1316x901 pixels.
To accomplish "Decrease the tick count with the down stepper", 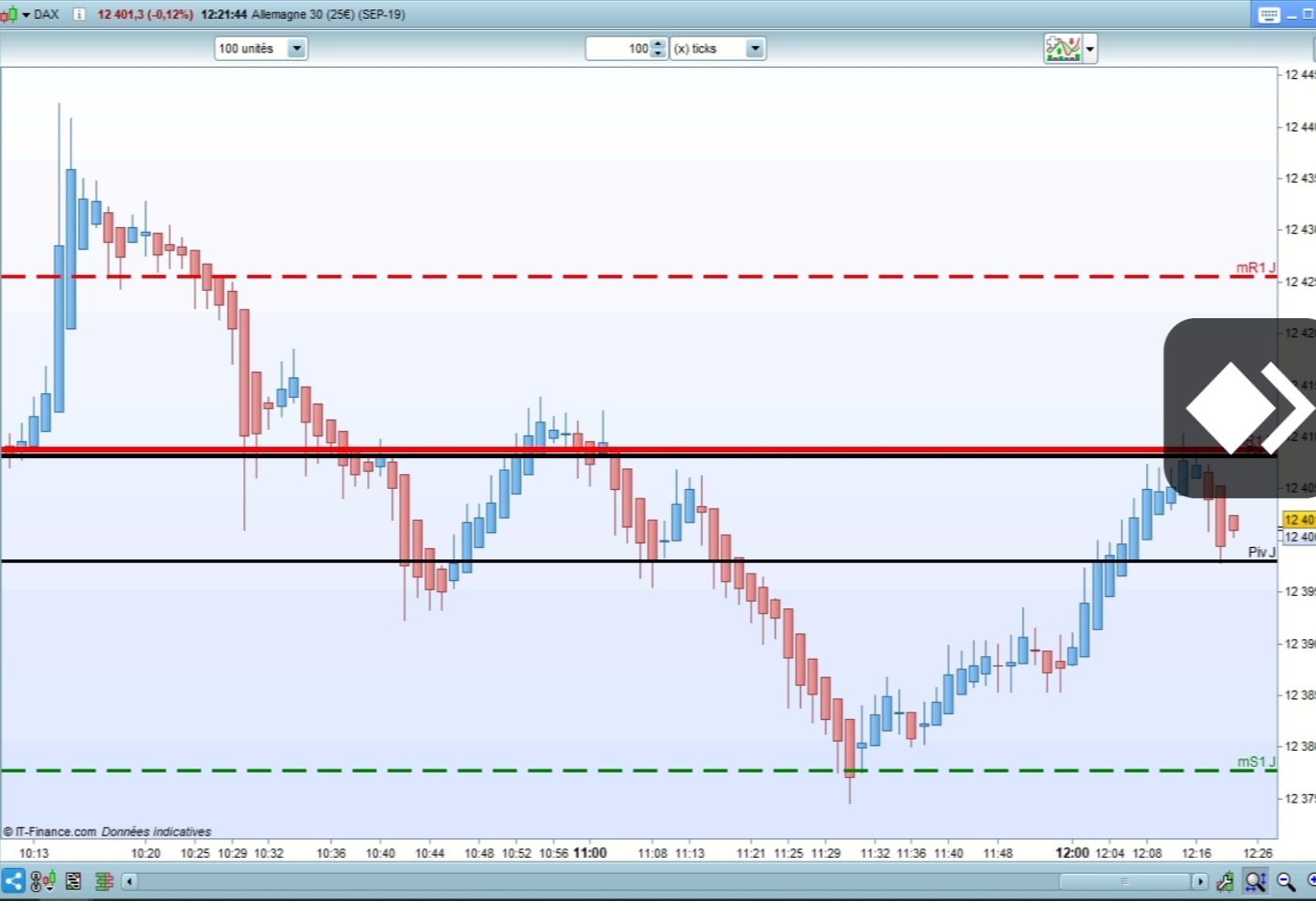I will click(658, 53).
